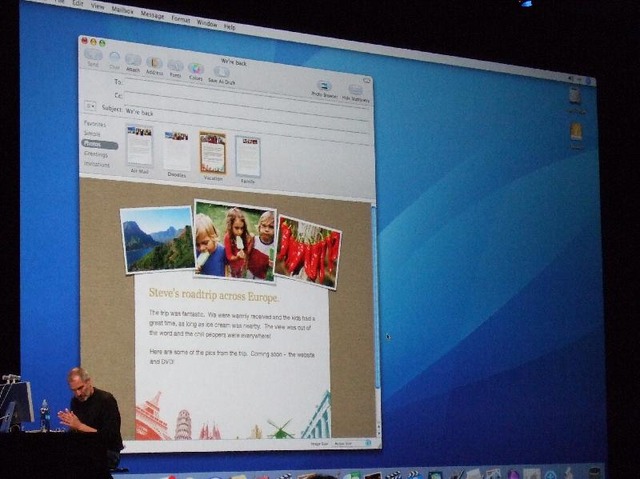Pick the Air Mail stationery template
Screen dimensions: 640x479
[139, 146]
